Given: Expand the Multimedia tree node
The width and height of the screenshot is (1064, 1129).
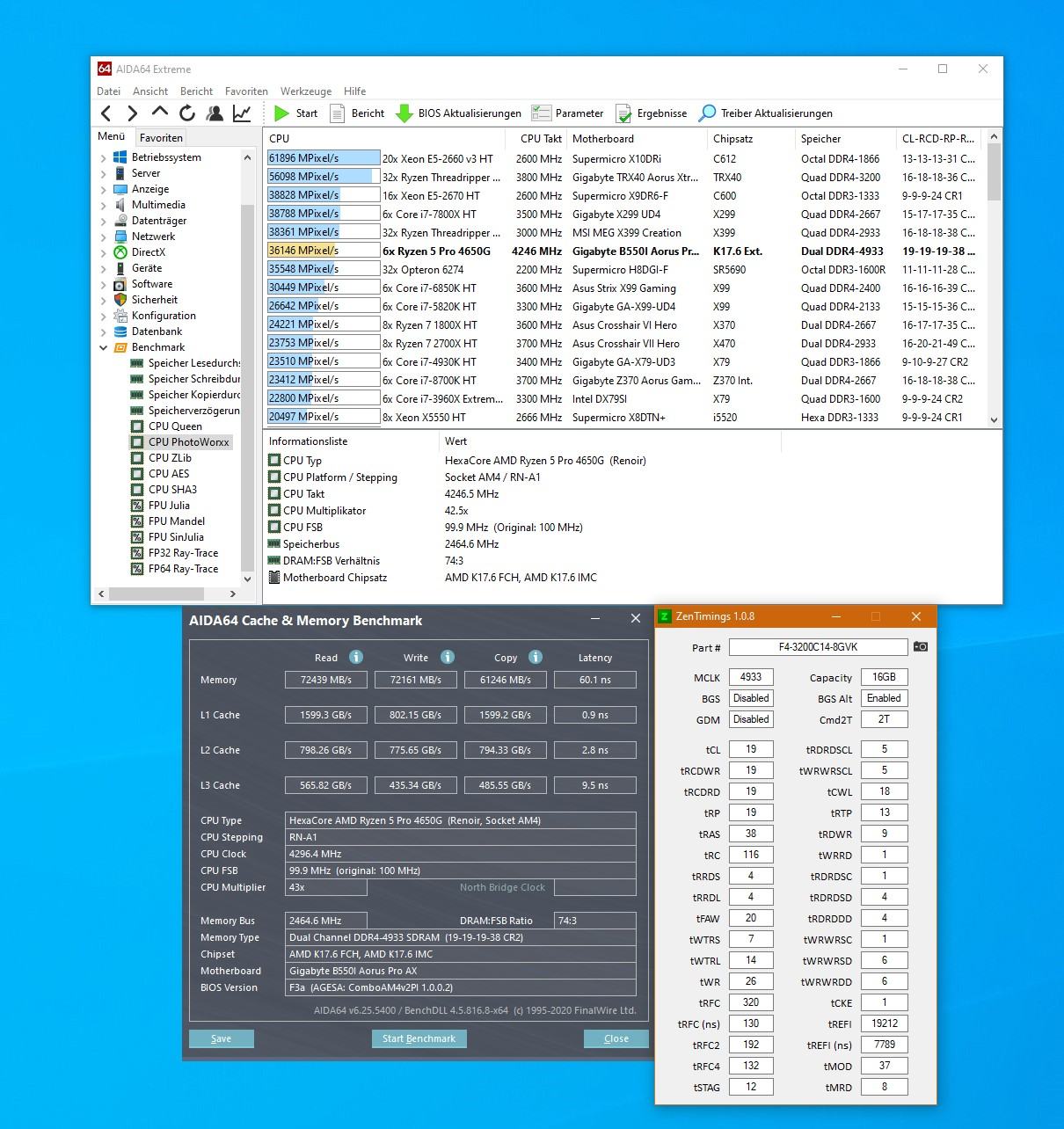Looking at the screenshot, I should point(103,206).
